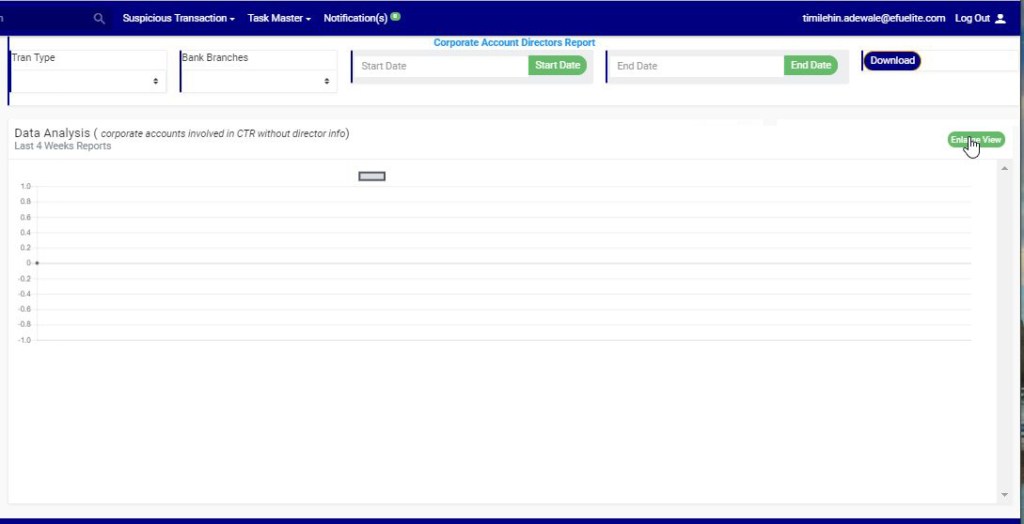The width and height of the screenshot is (1024, 524).
Task: Click the Enlarge View button
Action: click(975, 140)
